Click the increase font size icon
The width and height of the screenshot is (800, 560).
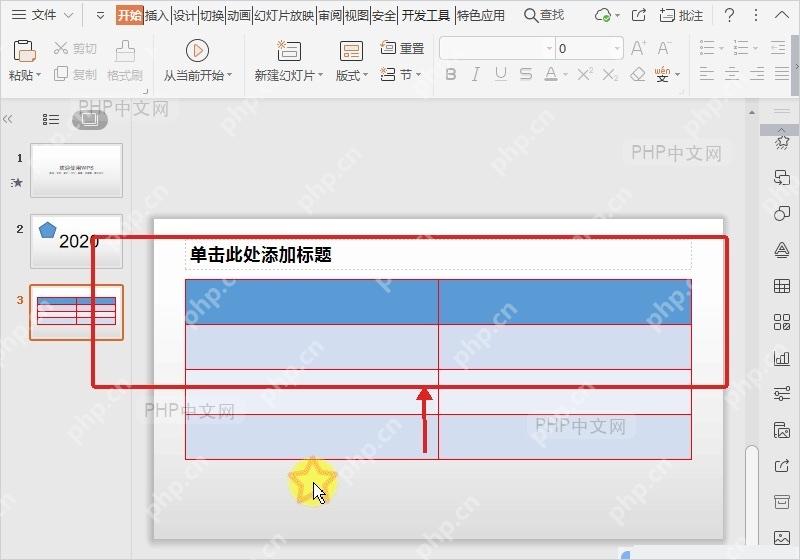pyautogui.click(x=638, y=48)
